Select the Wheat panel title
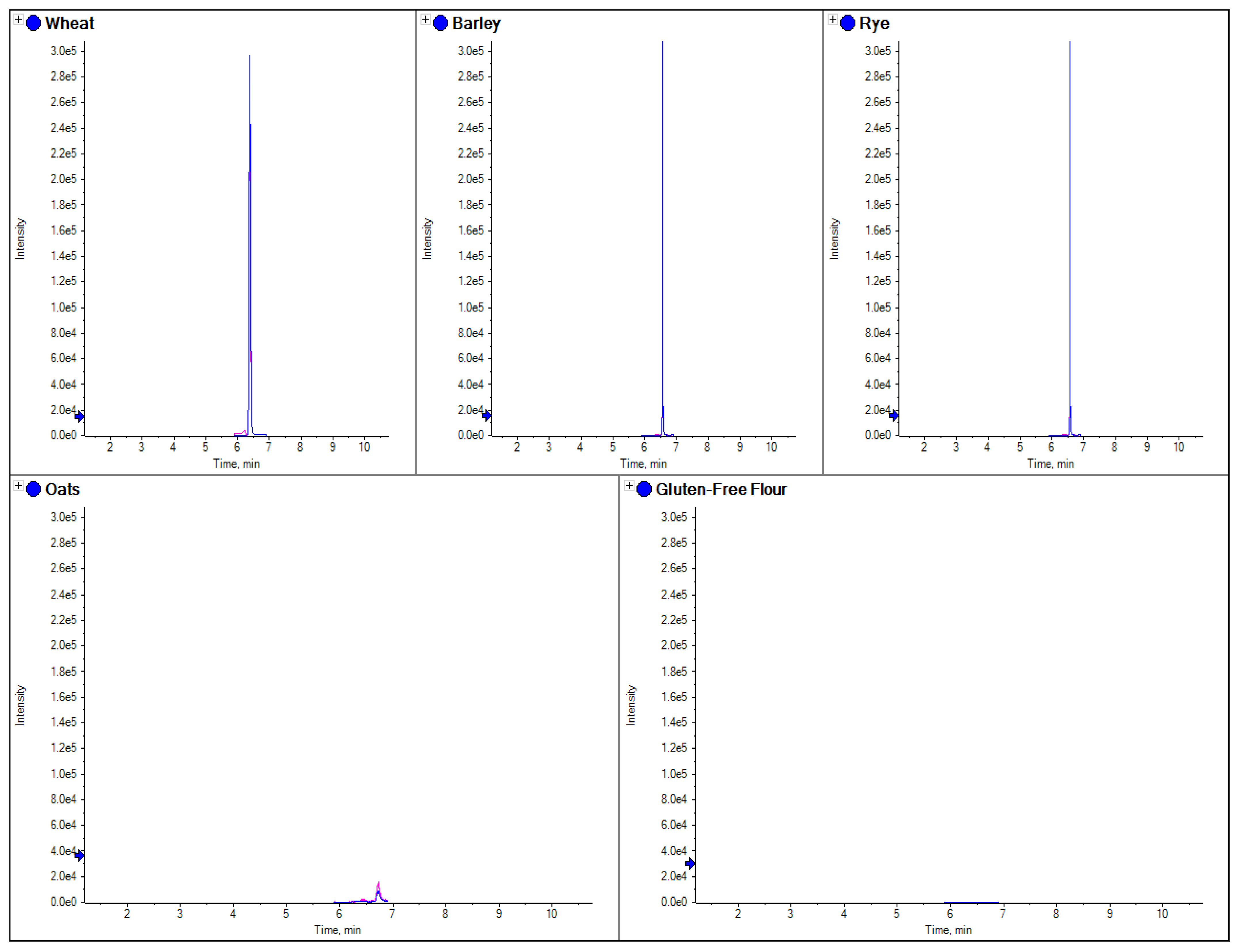 pyautogui.click(x=69, y=23)
